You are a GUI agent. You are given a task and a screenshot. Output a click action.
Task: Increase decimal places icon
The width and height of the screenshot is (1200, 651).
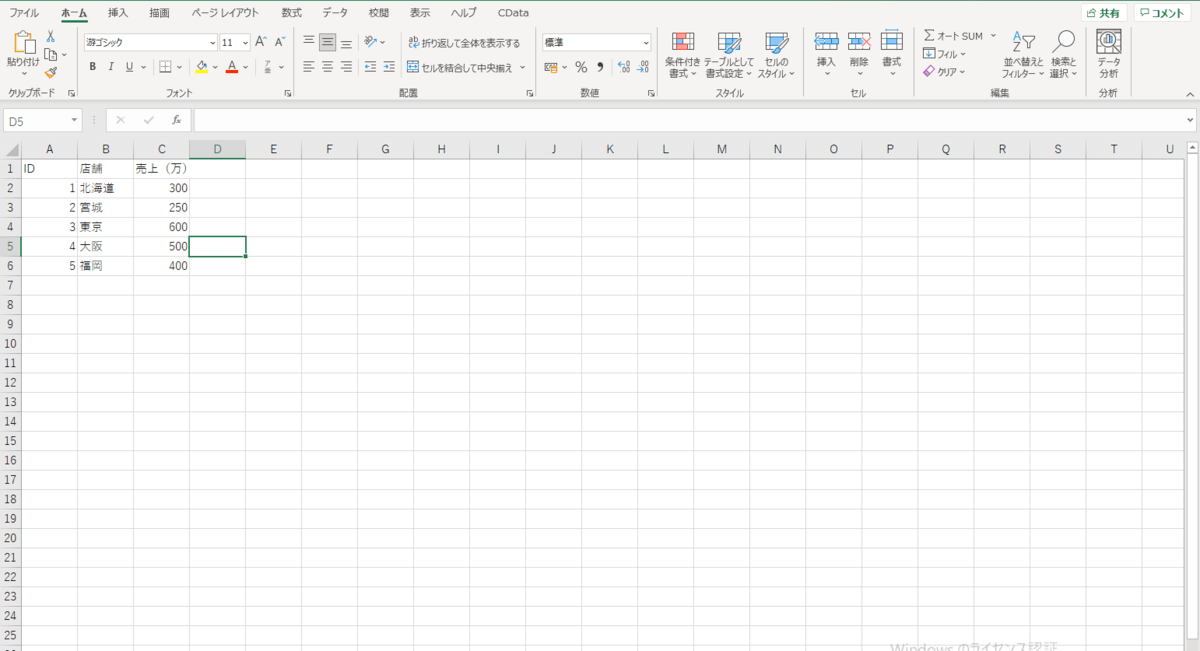[x=623, y=67]
